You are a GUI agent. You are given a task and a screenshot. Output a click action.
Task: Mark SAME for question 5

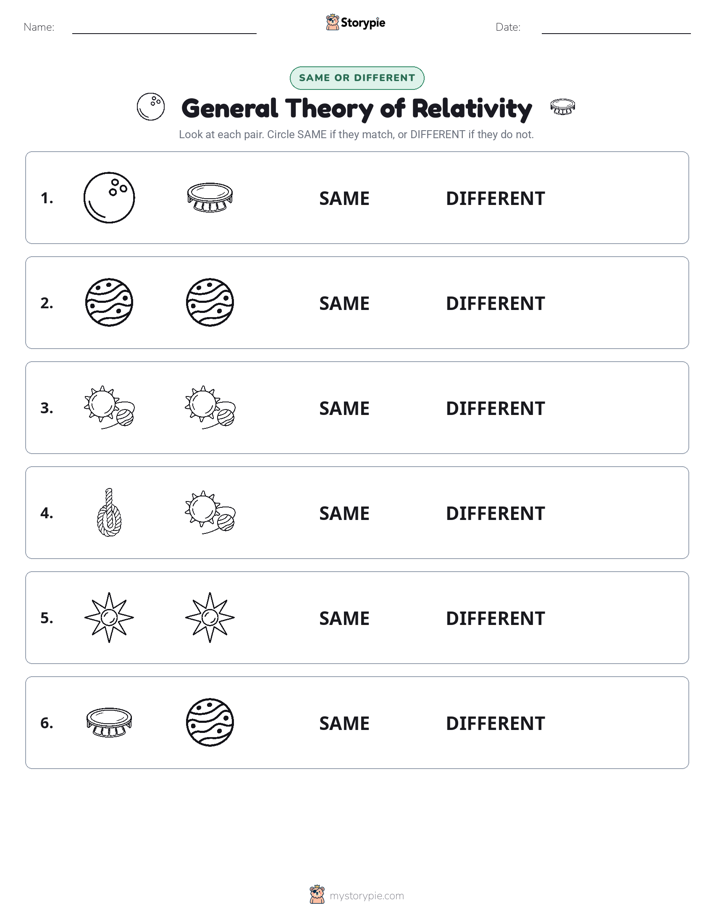[344, 618]
